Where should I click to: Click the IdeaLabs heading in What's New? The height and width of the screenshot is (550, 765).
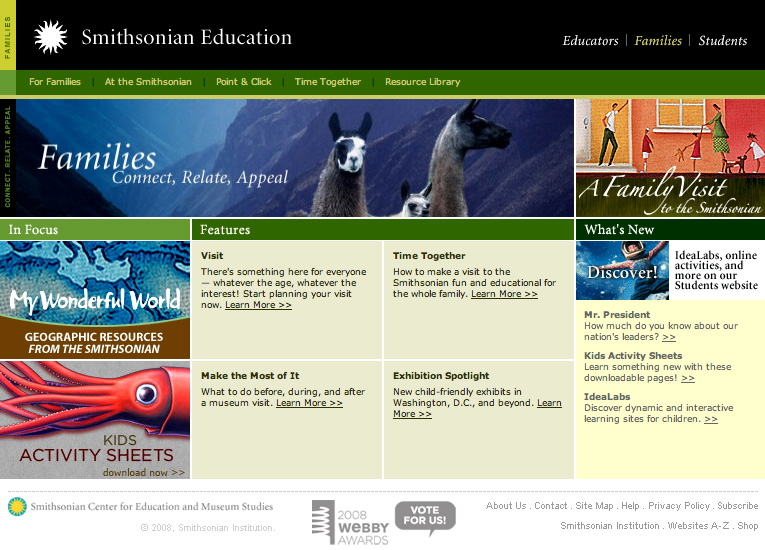tap(607, 397)
